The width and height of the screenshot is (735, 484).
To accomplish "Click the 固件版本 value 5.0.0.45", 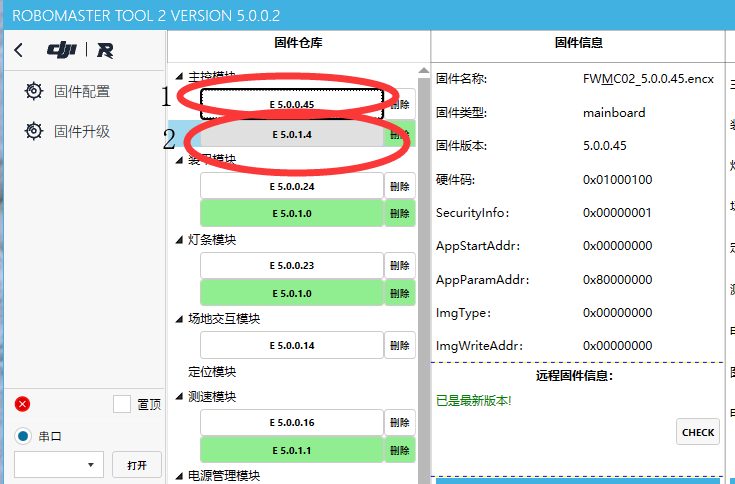I will click(x=605, y=146).
